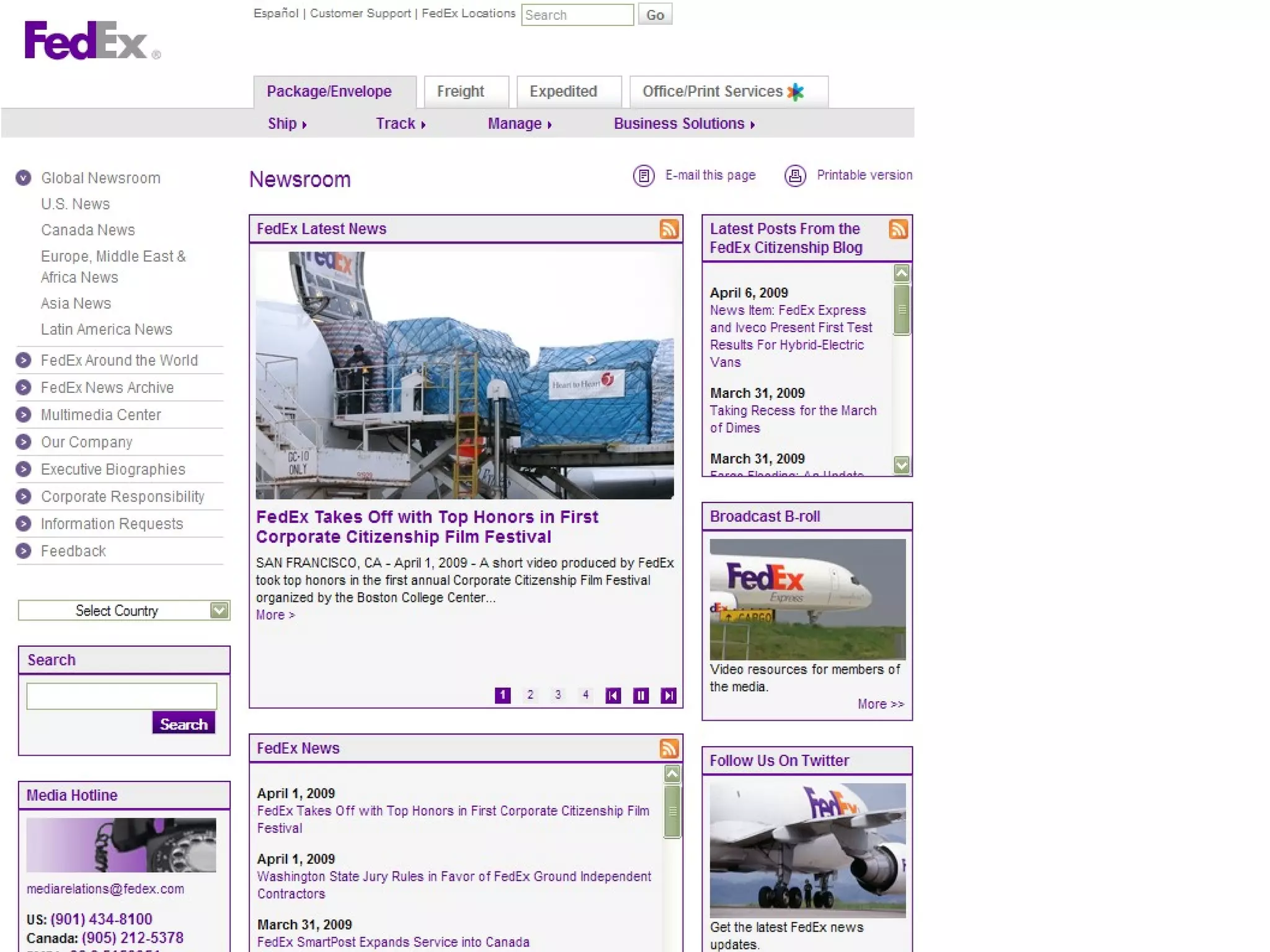Open the Select Country dropdown
Viewport: 1270px width, 952px height.
(x=219, y=610)
